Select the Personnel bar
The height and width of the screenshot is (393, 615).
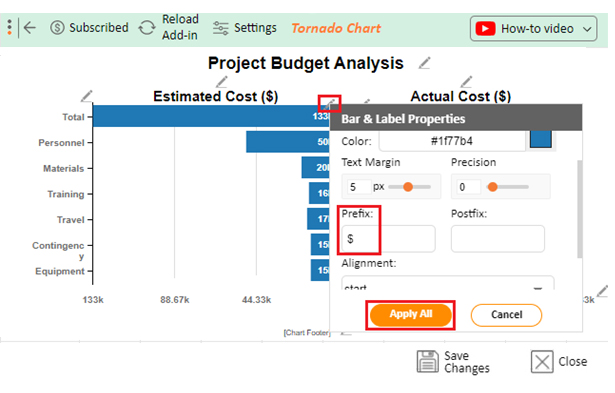287,142
